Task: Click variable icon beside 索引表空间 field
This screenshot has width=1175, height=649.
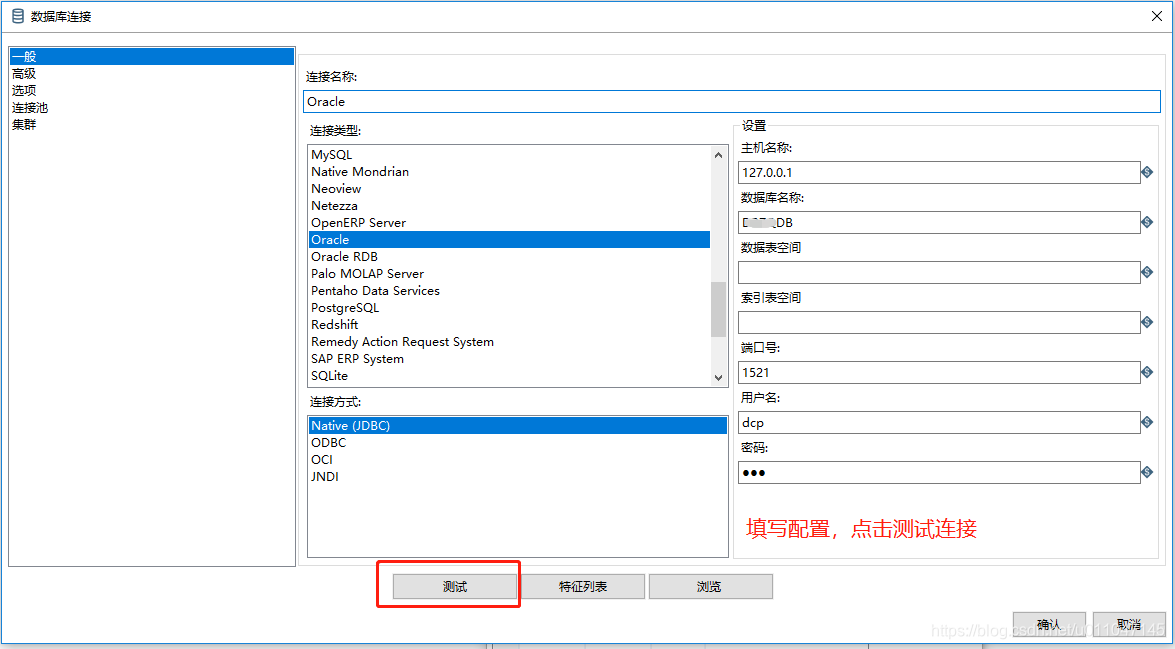Action: click(1147, 322)
